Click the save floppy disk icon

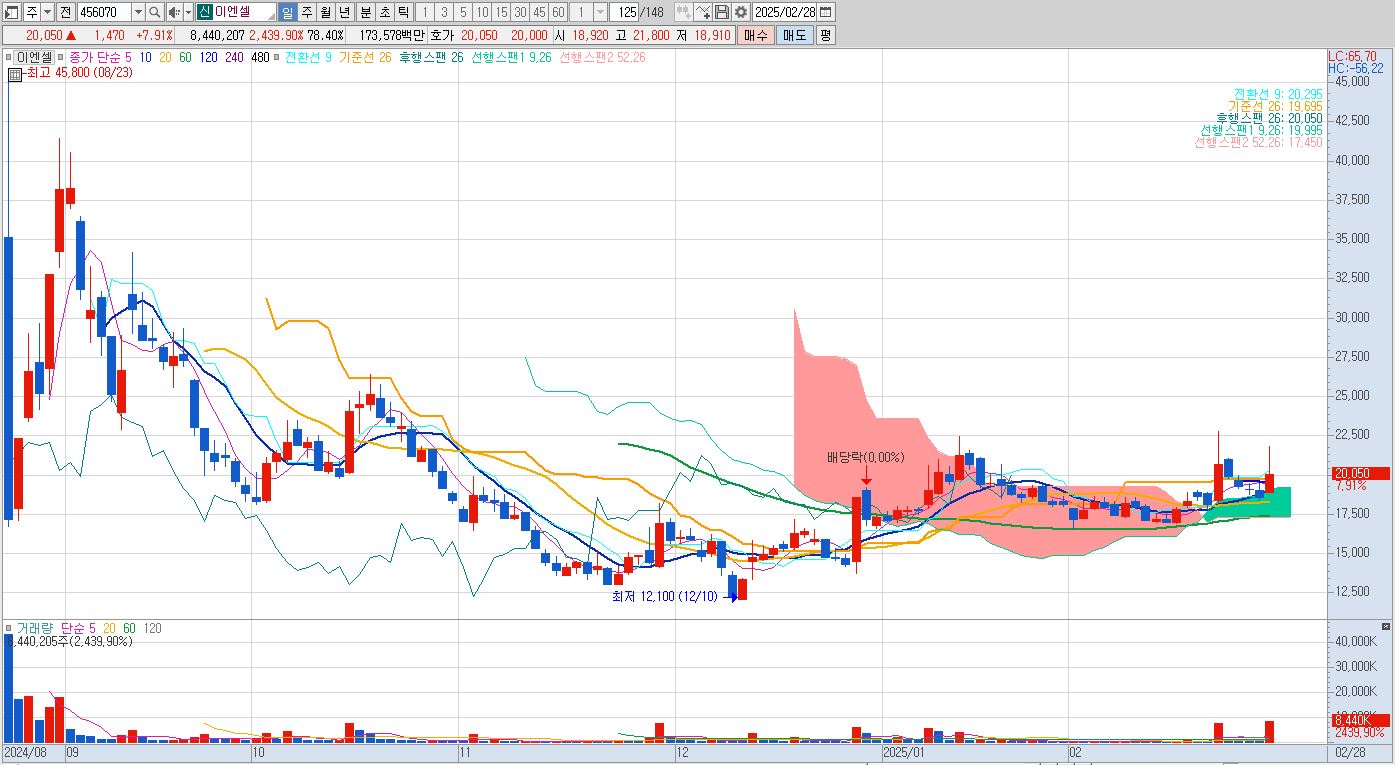point(722,12)
